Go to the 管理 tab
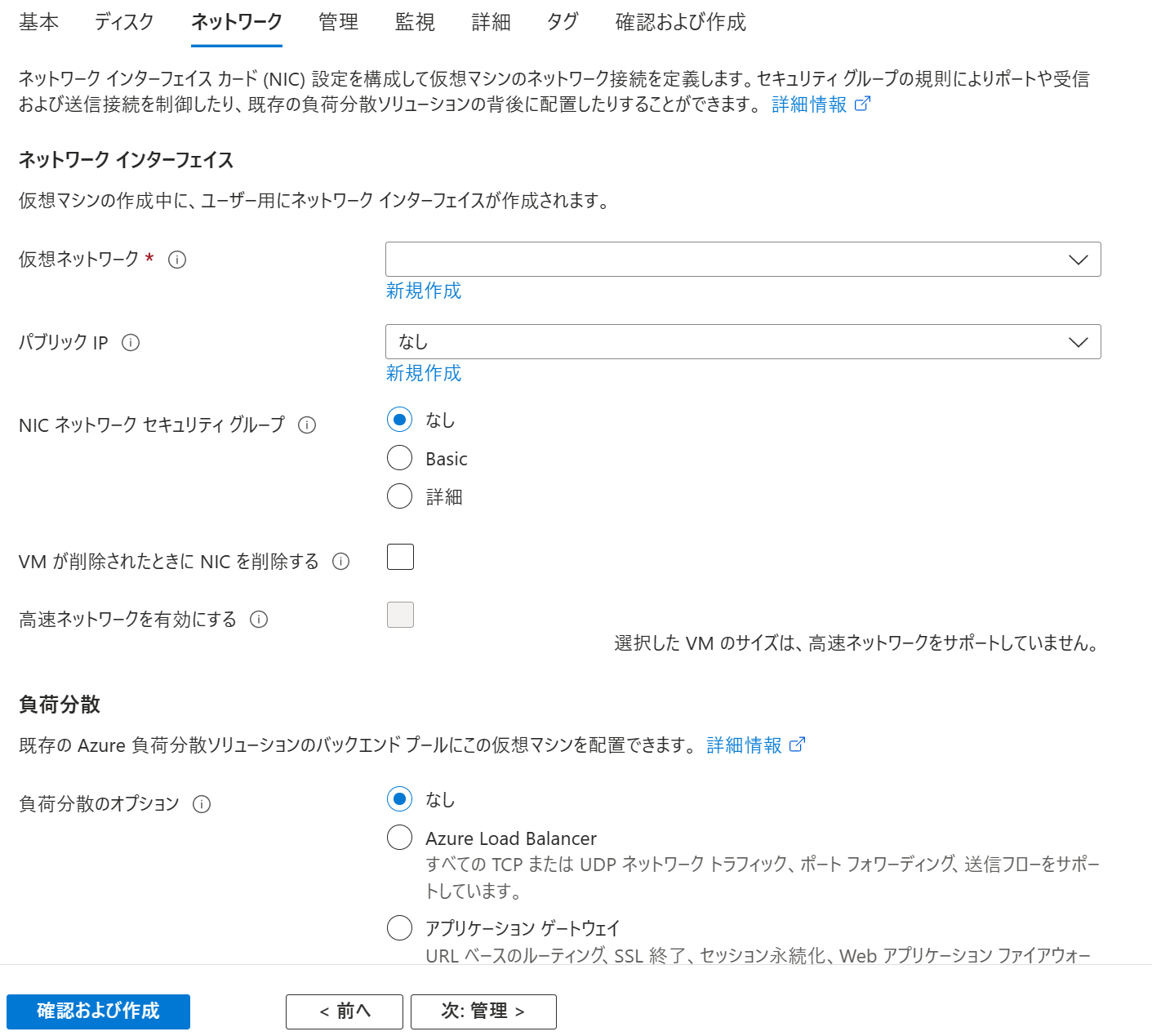This screenshot has height=1036, width=1152. click(x=338, y=22)
